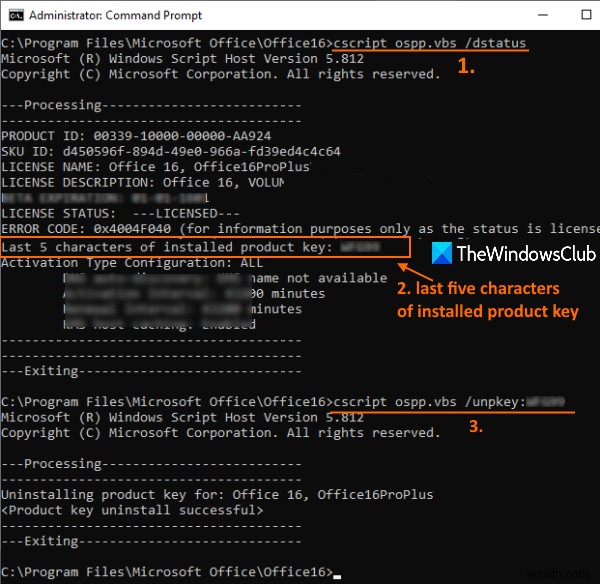
Task: Click 'Microsoft (R) Windows Script Host Version 5.812' first line
Action: (183, 59)
